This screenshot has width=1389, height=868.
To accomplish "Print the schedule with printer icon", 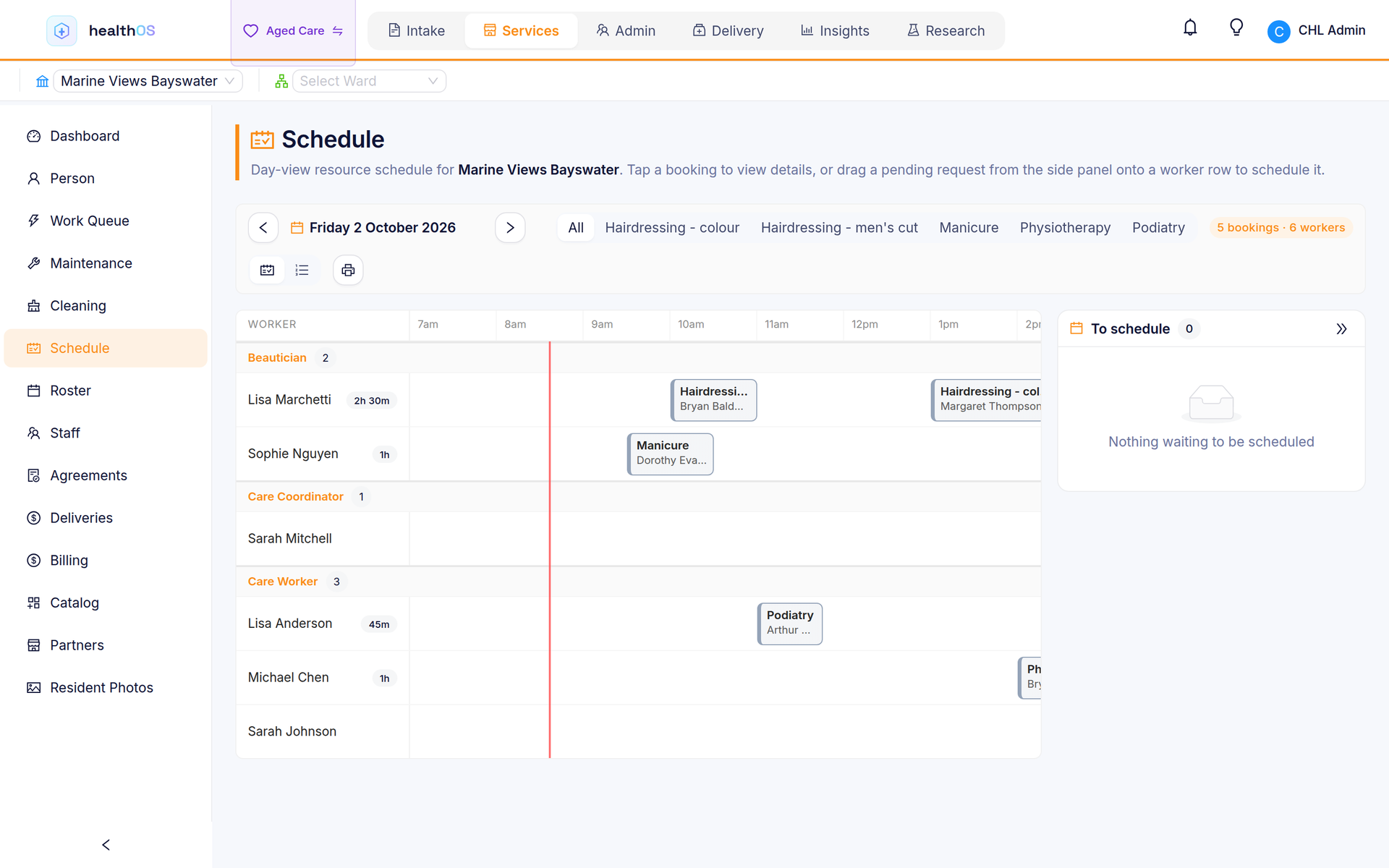I will [x=348, y=270].
